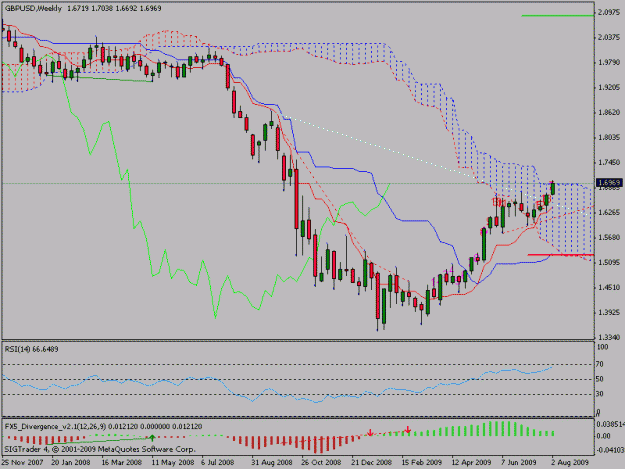The height and width of the screenshot is (469, 625).
Task: Select the 15 Feb 2009 date label
Action: (x=422, y=463)
